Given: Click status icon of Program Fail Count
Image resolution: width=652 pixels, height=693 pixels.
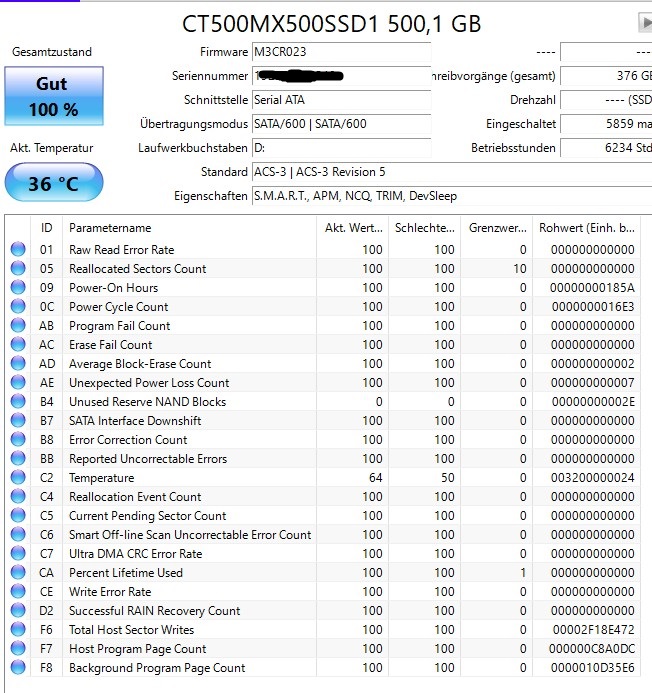Looking at the screenshot, I should (x=18, y=325).
